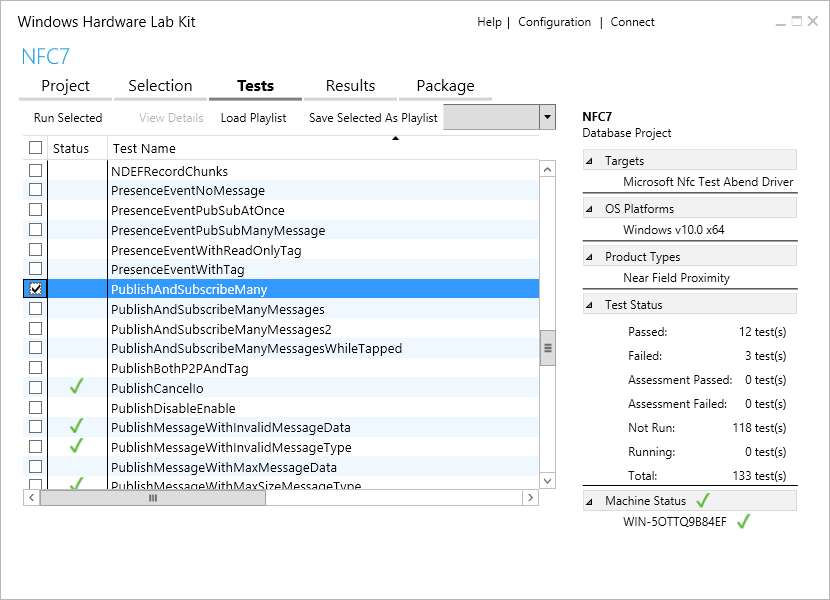Viewport: 830px width, 600px height.
Task: Click the horizontal scrollbar thumb below the test list
Action: (x=152, y=497)
